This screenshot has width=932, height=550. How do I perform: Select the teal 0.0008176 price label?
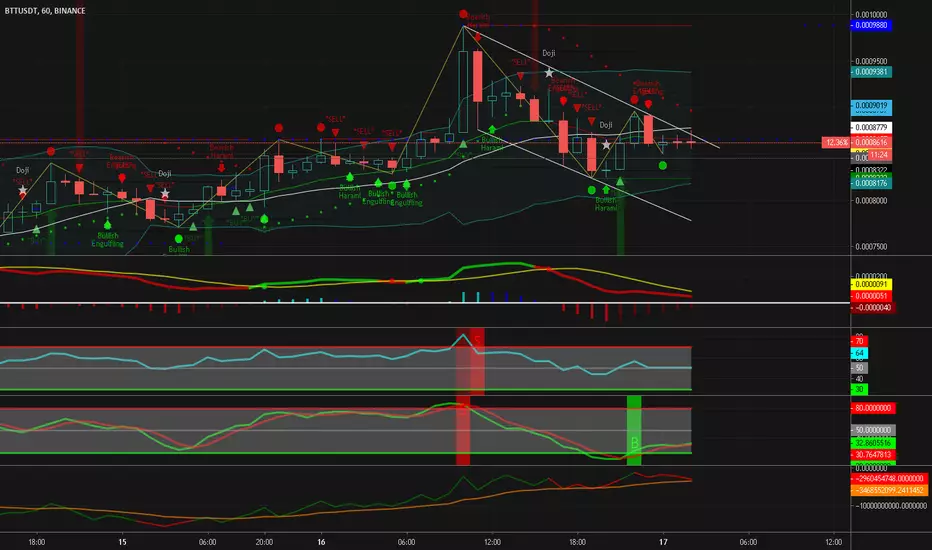(x=871, y=184)
